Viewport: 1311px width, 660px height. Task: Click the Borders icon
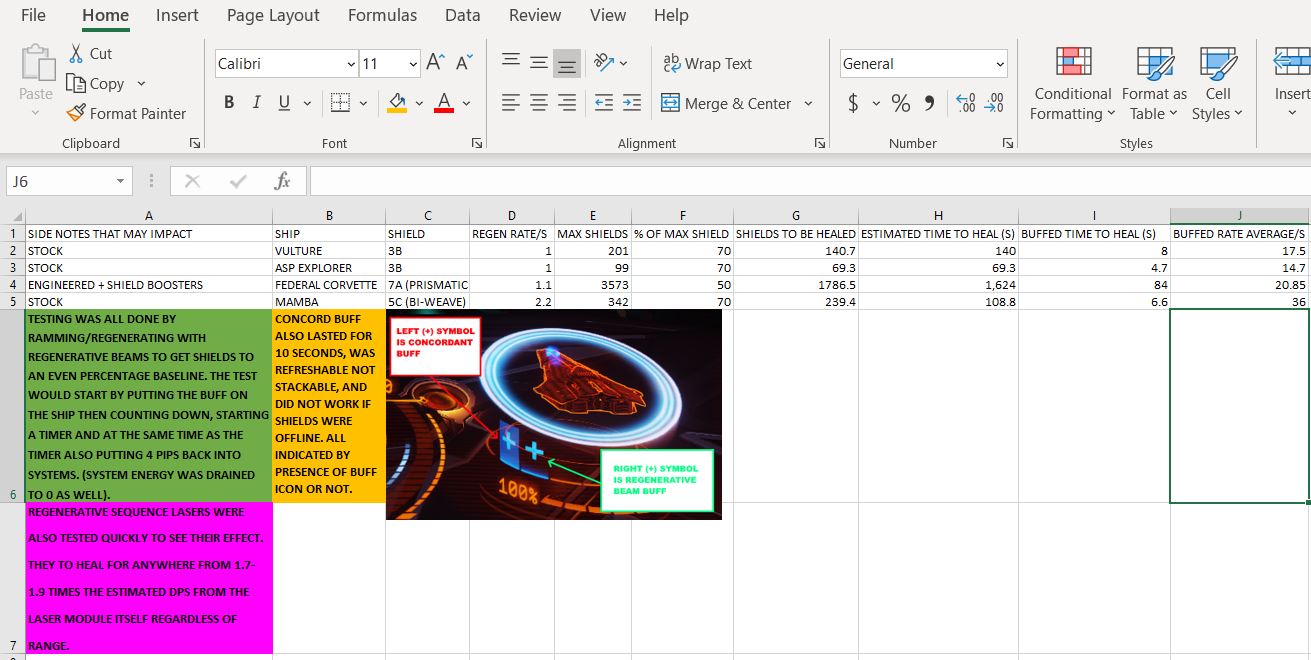point(340,103)
